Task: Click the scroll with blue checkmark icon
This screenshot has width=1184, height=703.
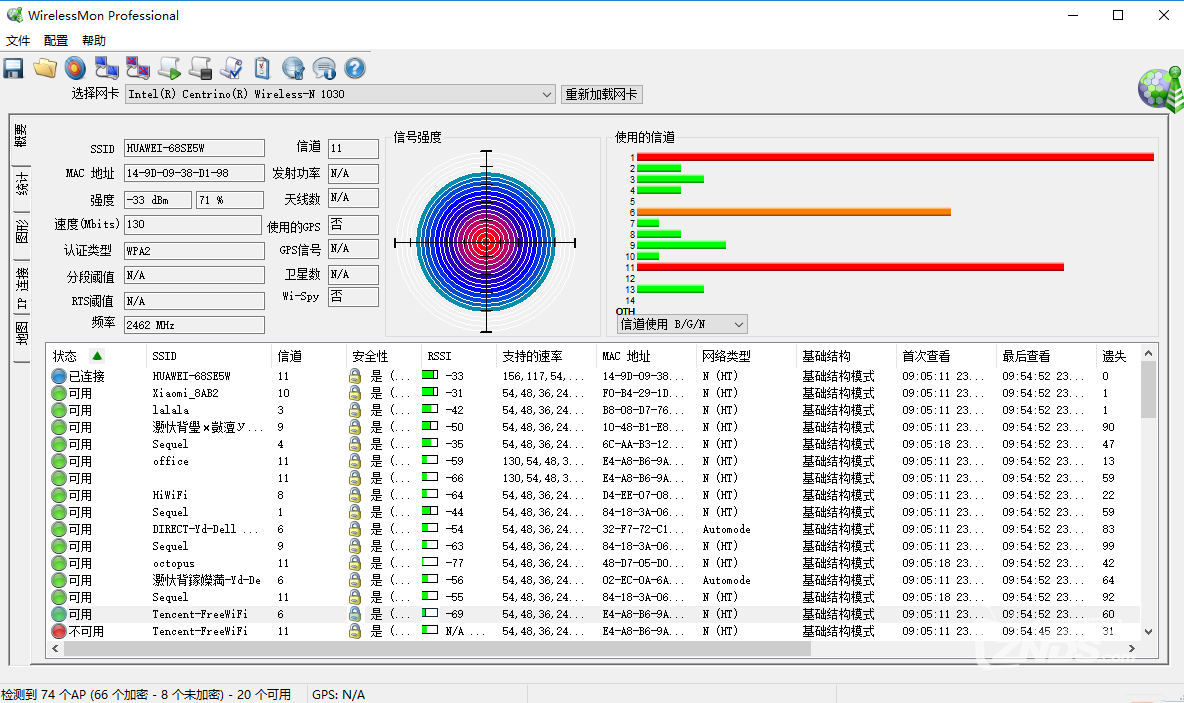Action: click(x=231, y=69)
